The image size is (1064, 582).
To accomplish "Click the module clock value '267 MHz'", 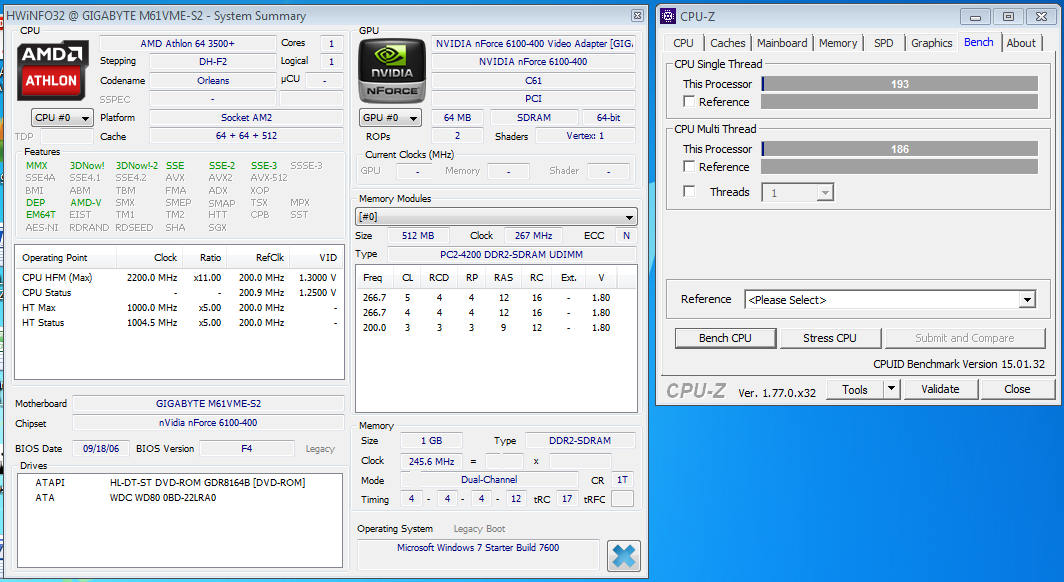I will [533, 235].
